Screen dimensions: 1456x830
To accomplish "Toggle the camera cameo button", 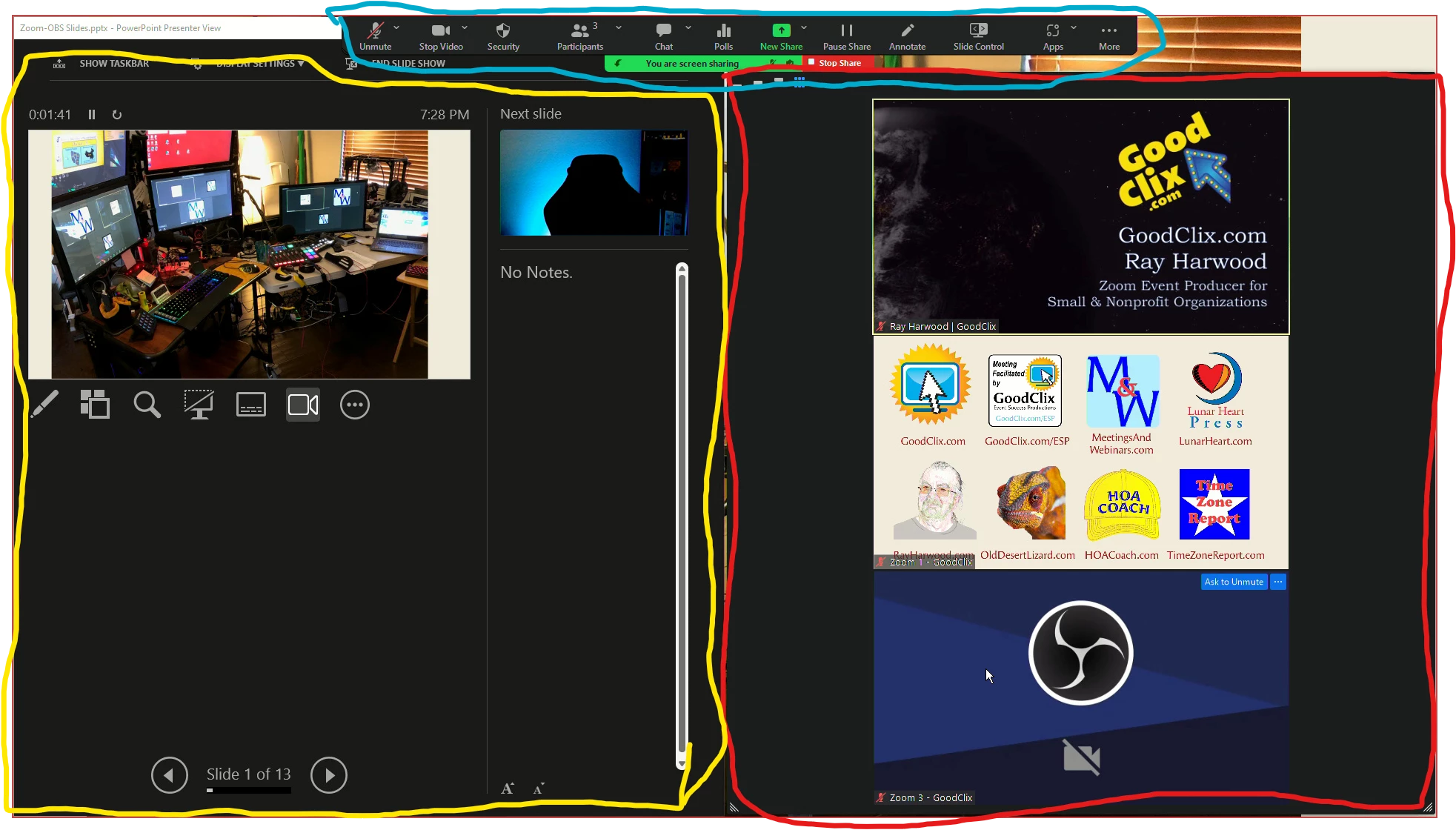I will [302, 405].
